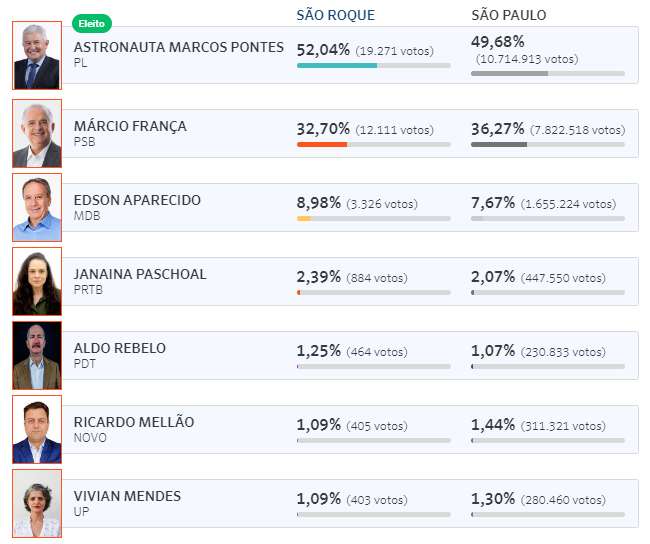This screenshot has width=650, height=544.
Task: Click the green Eleito badge
Action: click(x=92, y=24)
